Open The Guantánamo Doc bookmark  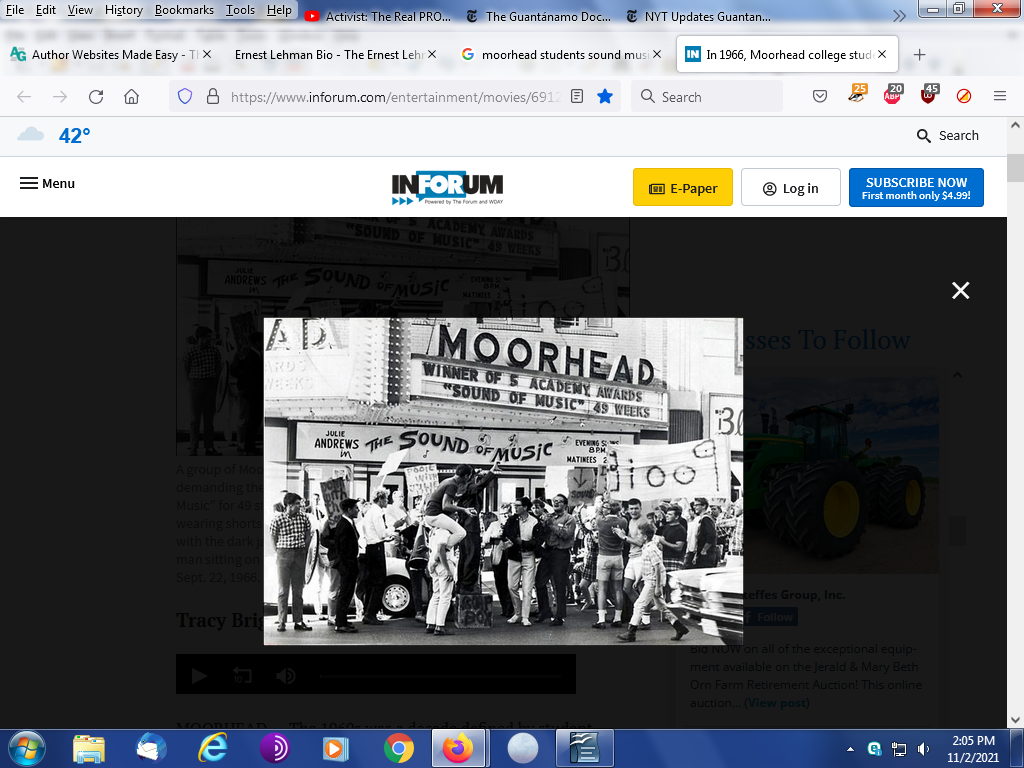[x=539, y=16]
